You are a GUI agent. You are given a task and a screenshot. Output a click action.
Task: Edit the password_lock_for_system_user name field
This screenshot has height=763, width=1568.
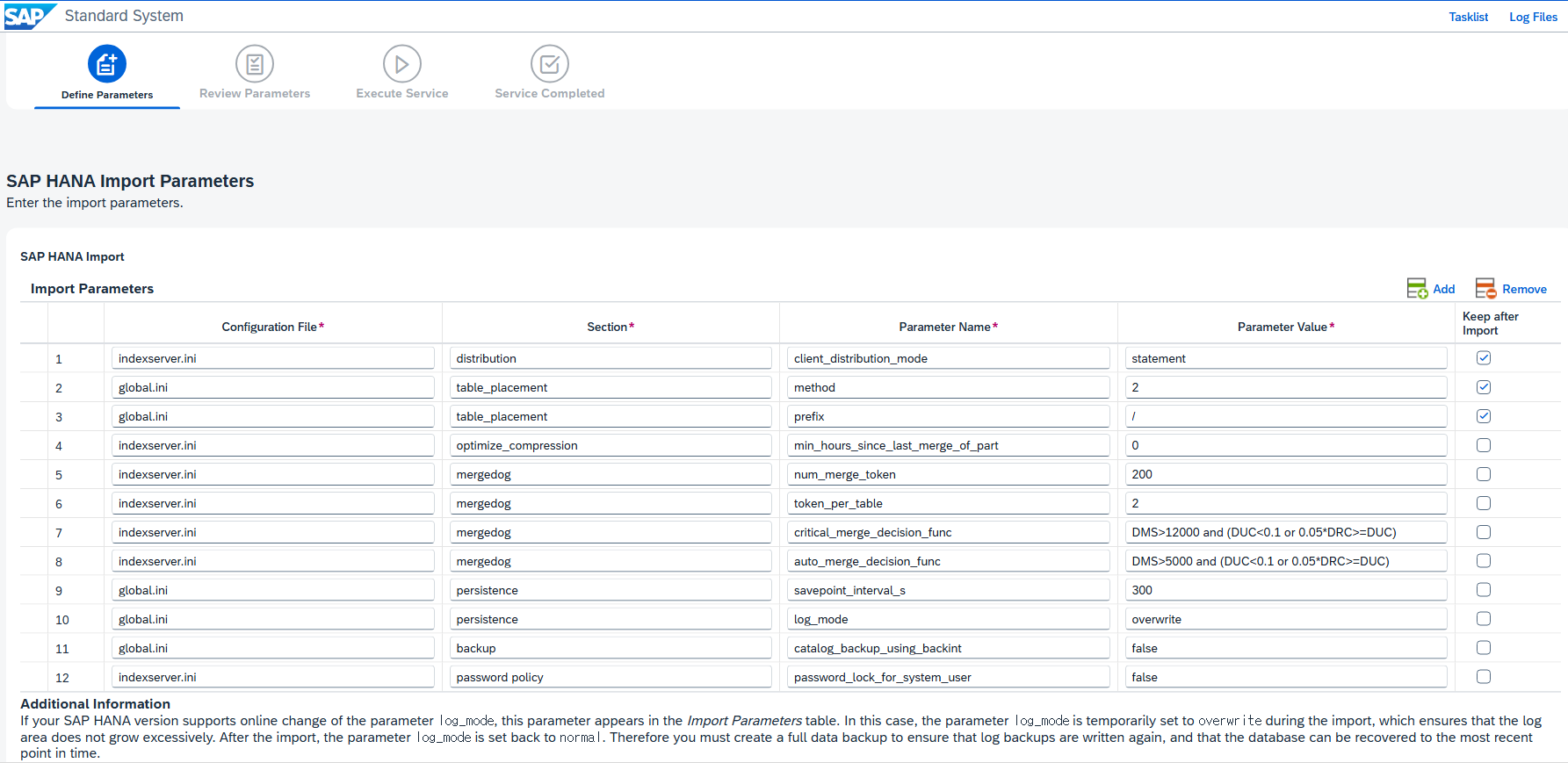949,677
